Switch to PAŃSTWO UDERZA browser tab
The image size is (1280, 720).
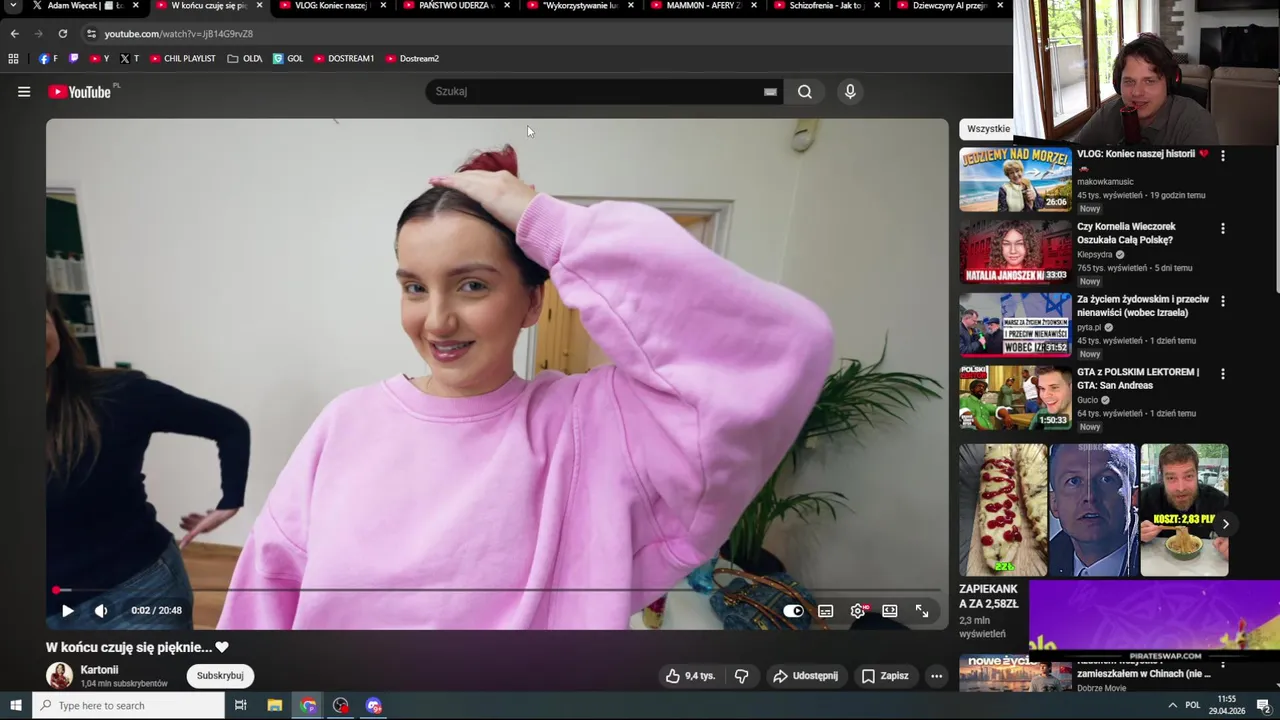[457, 6]
